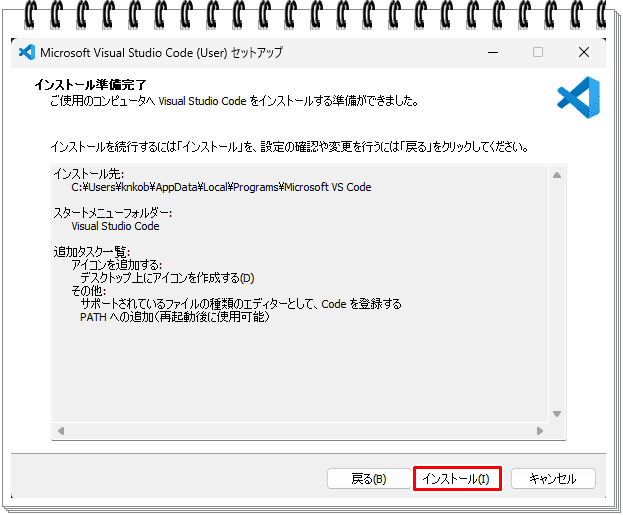Click the Visual Studio Code start menu folder entry

[x=115, y=226]
